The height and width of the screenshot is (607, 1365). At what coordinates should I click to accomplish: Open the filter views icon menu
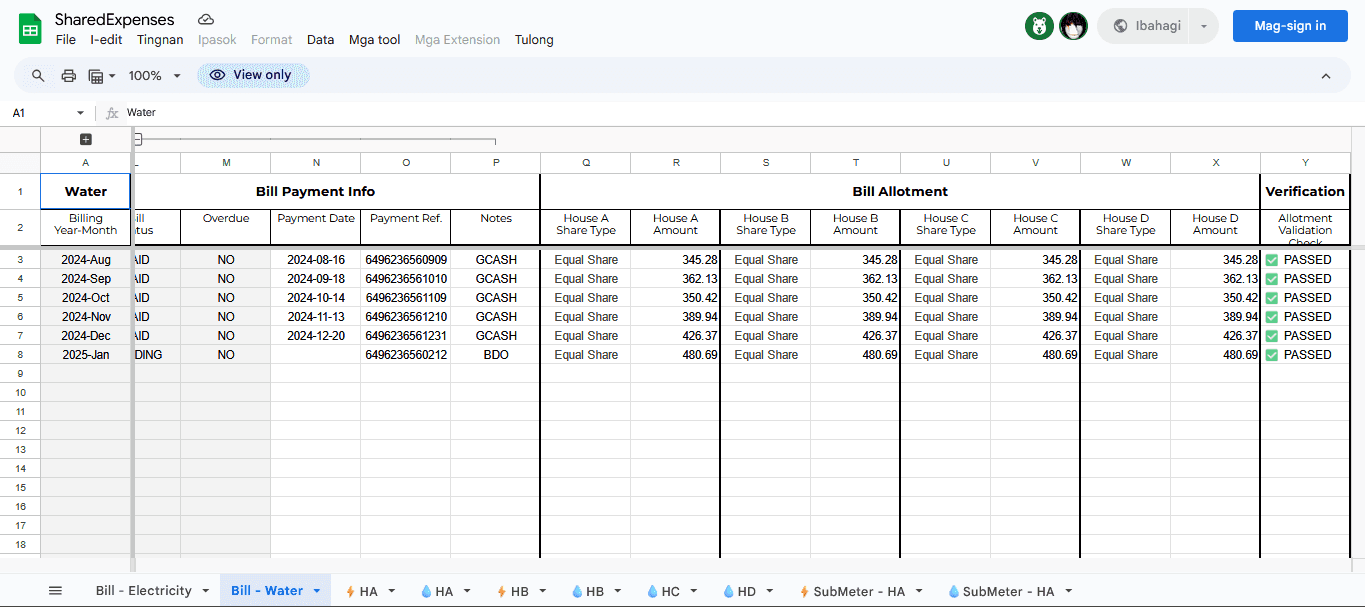pyautogui.click(x=102, y=76)
